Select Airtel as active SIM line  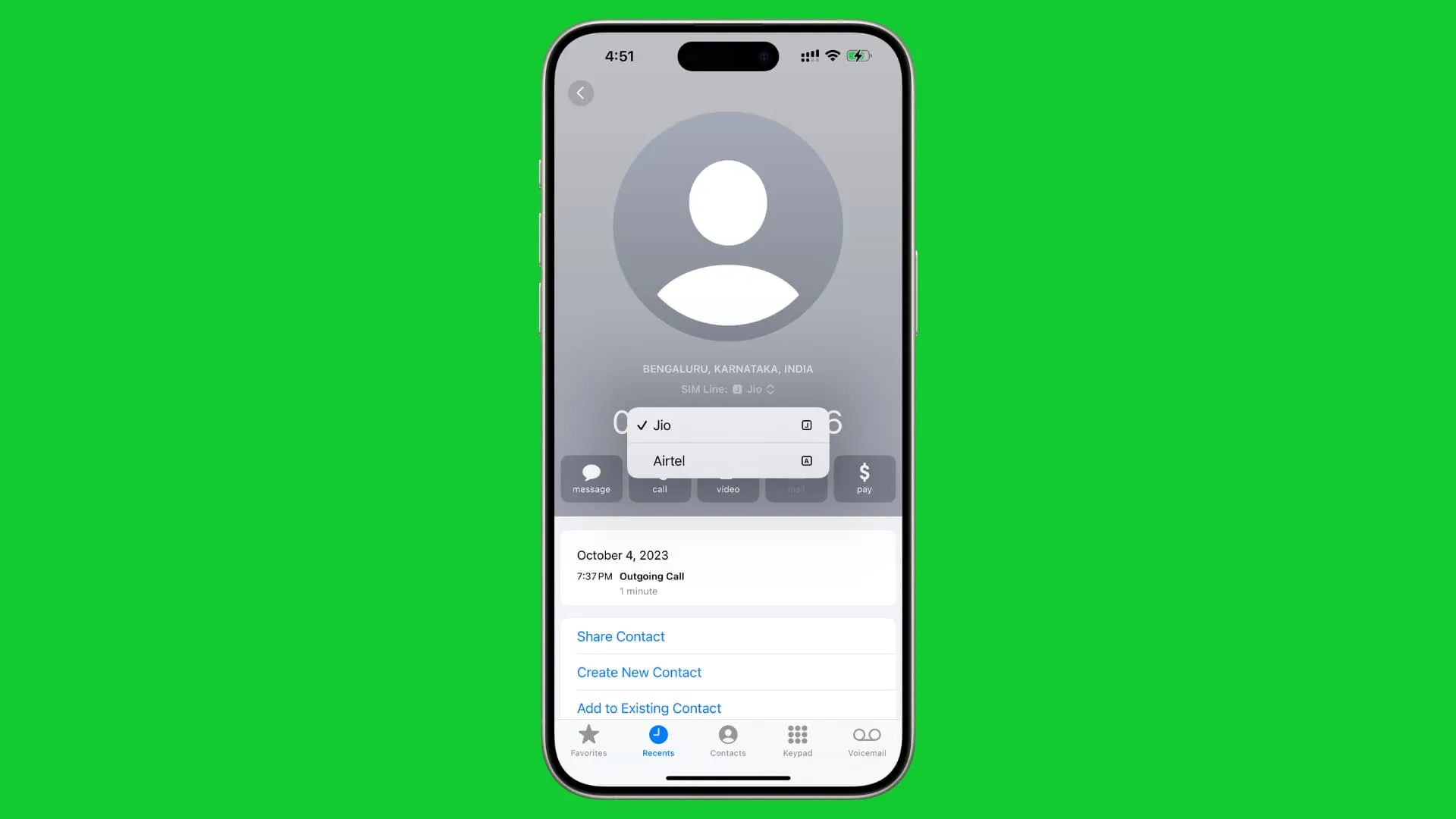726,460
